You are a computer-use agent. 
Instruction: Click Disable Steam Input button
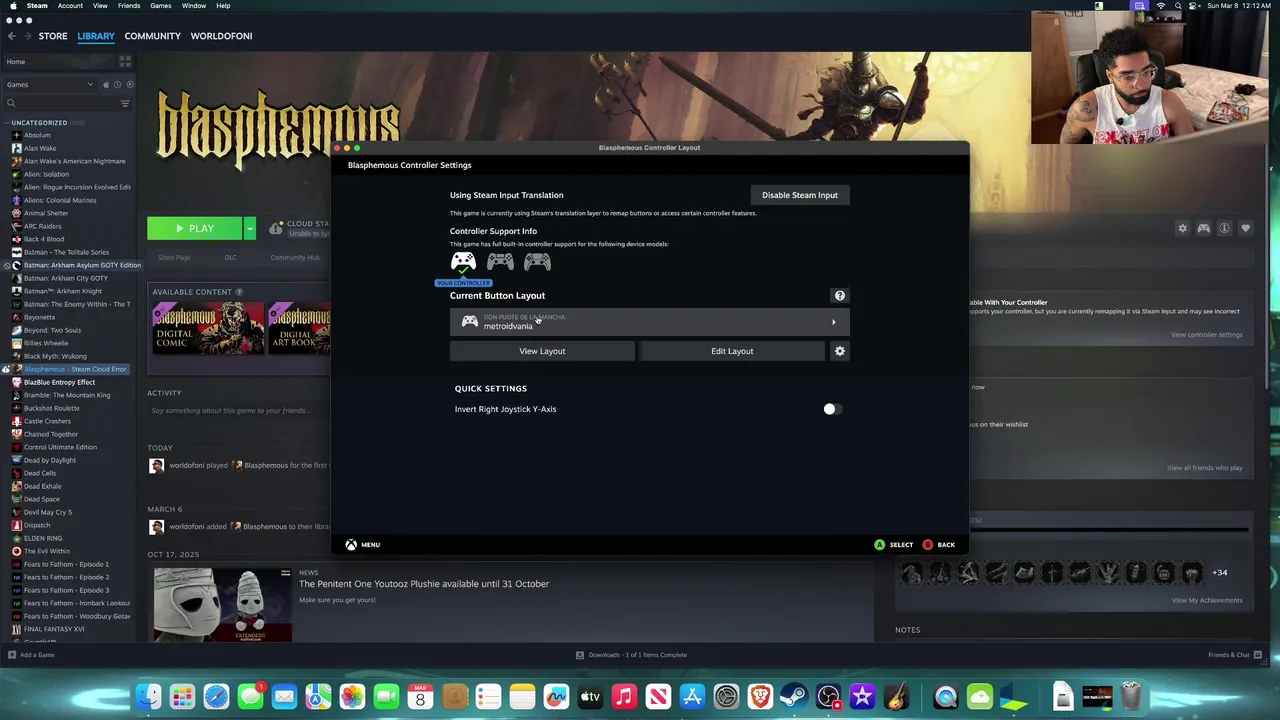click(x=800, y=195)
